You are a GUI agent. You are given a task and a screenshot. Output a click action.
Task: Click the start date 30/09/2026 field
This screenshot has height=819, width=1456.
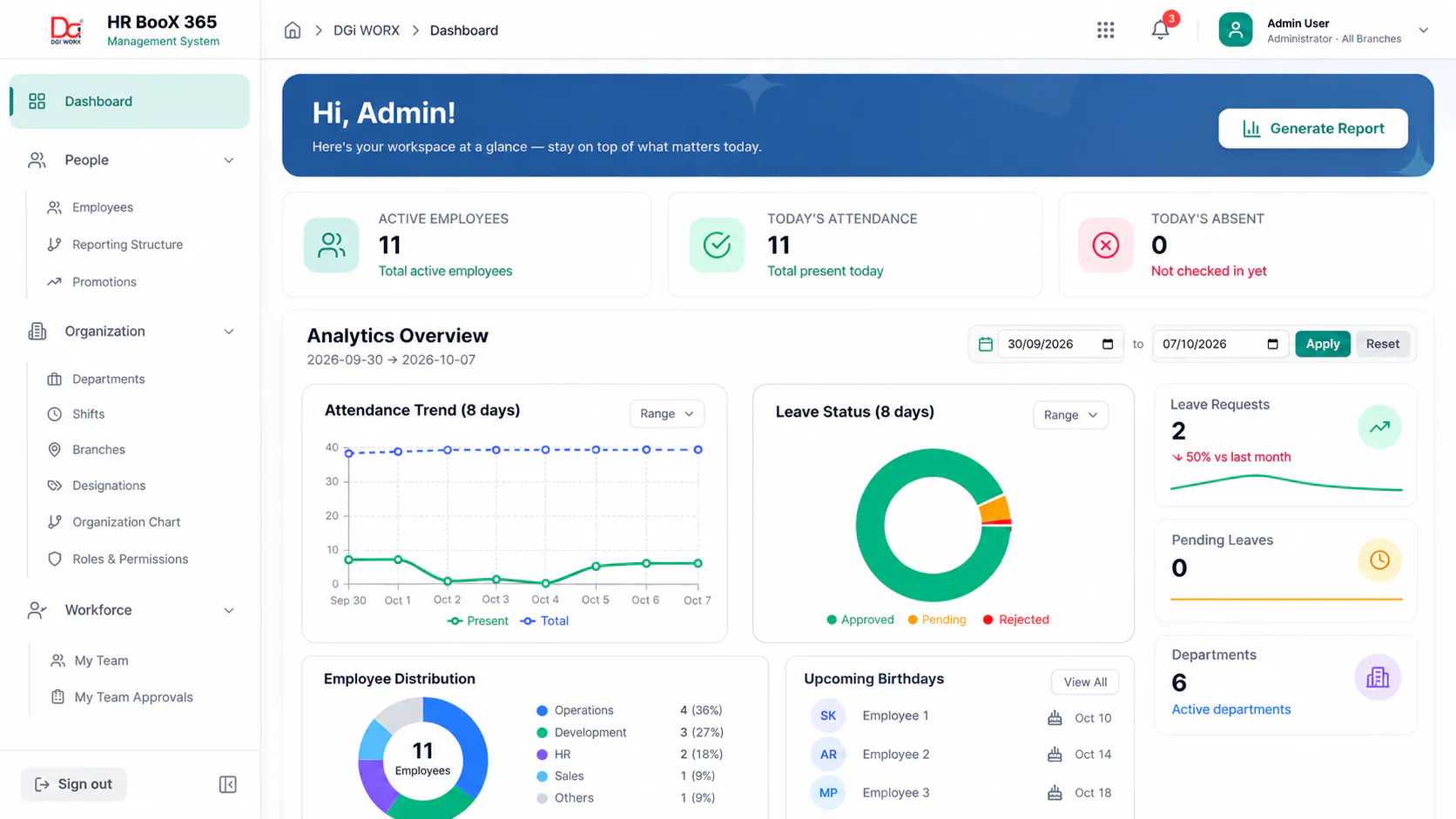(x=1061, y=344)
